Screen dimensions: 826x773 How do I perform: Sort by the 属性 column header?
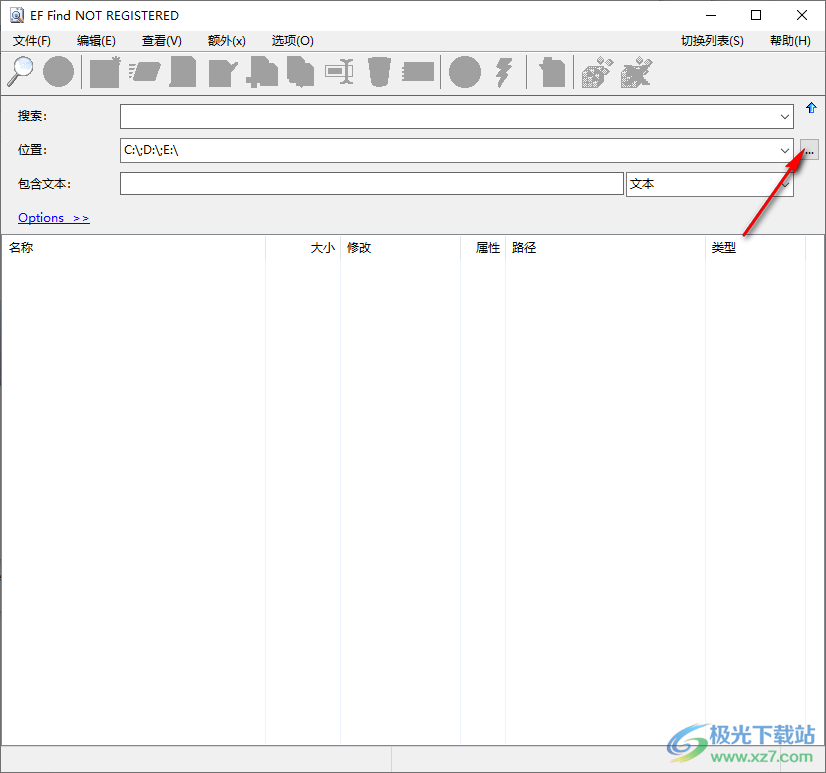pyautogui.click(x=483, y=248)
